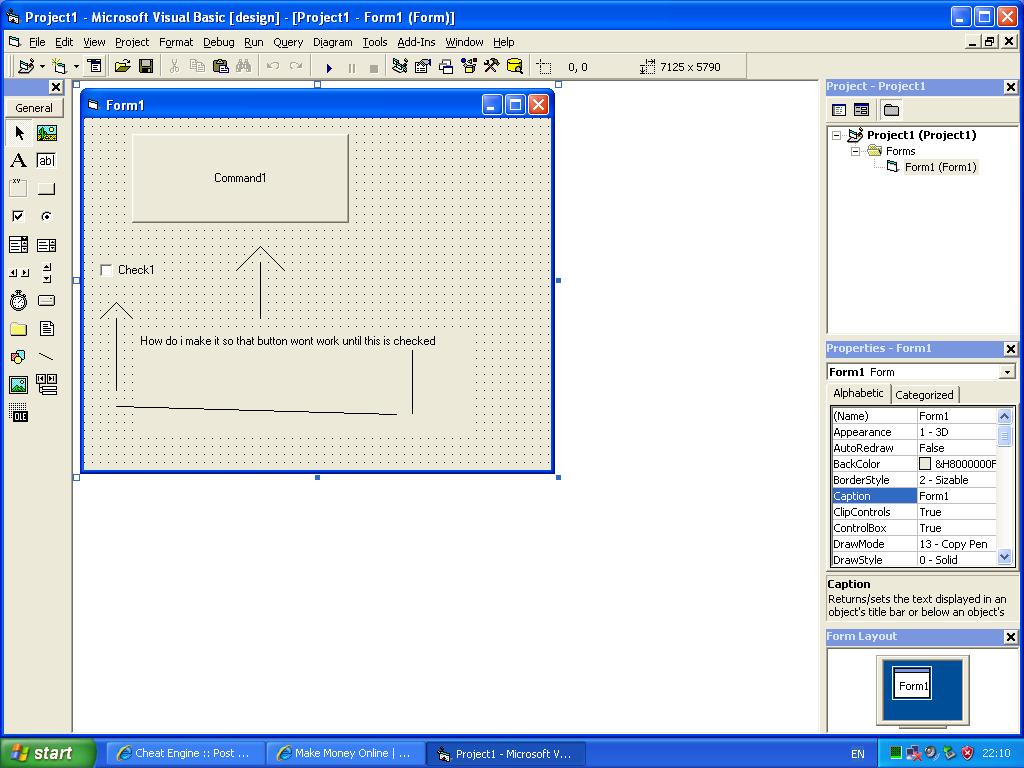Collapse the Project1 root tree node
The width and height of the screenshot is (1024, 768).
(x=837, y=135)
